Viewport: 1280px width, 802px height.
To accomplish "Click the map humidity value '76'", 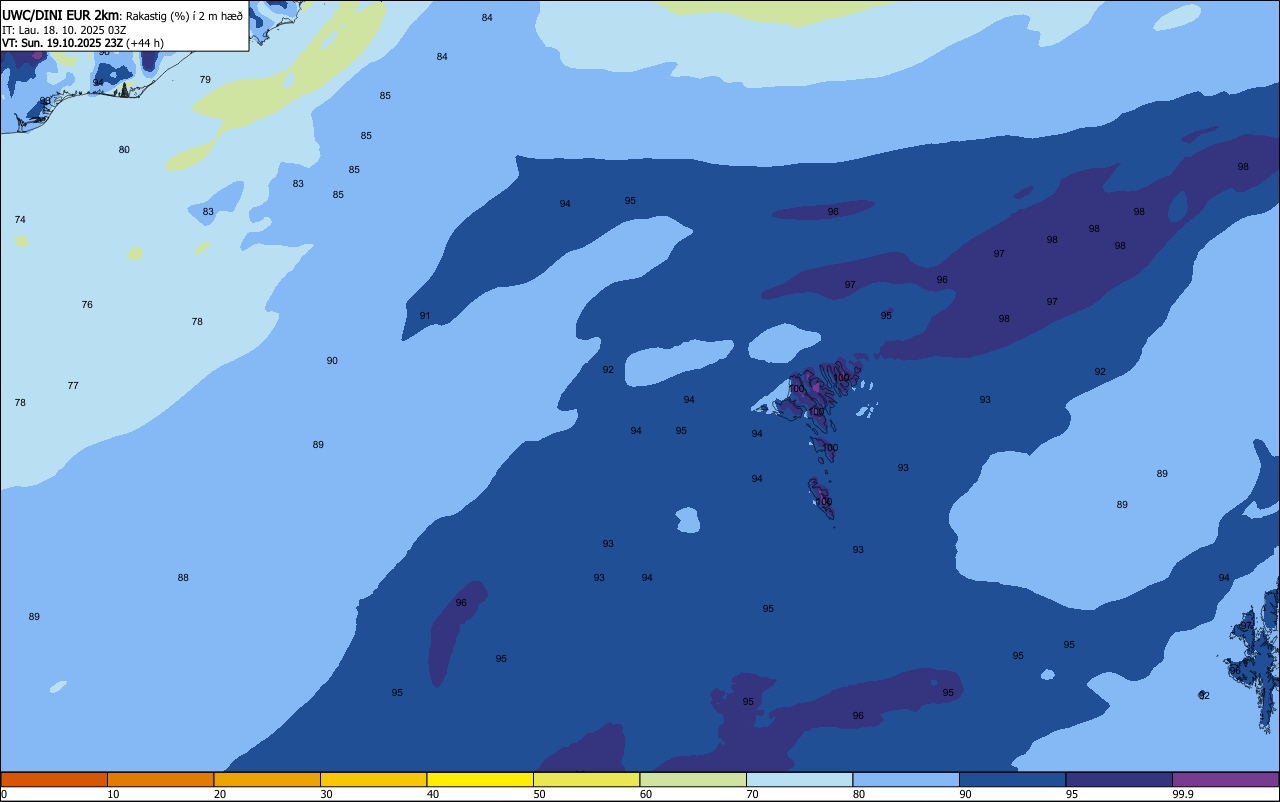I will (x=87, y=304).
